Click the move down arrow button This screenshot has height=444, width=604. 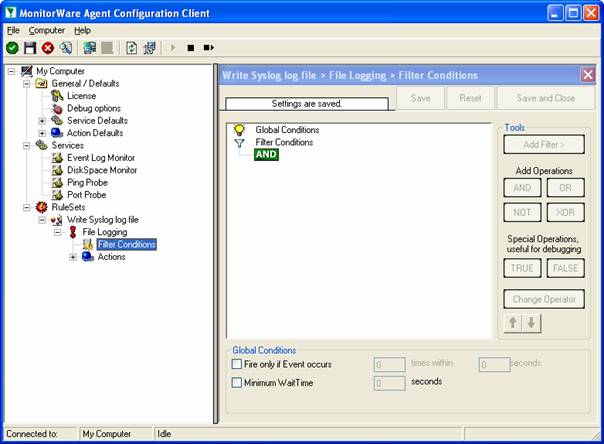pos(531,323)
